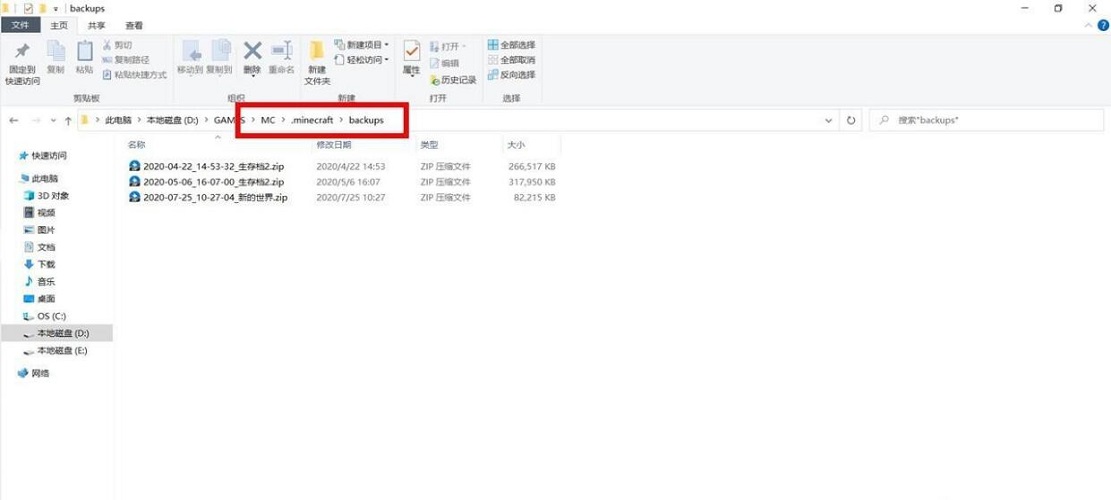1111x500 pixels.
Task: Open 3D 对象 in the navigation pane
Action: pos(47,196)
